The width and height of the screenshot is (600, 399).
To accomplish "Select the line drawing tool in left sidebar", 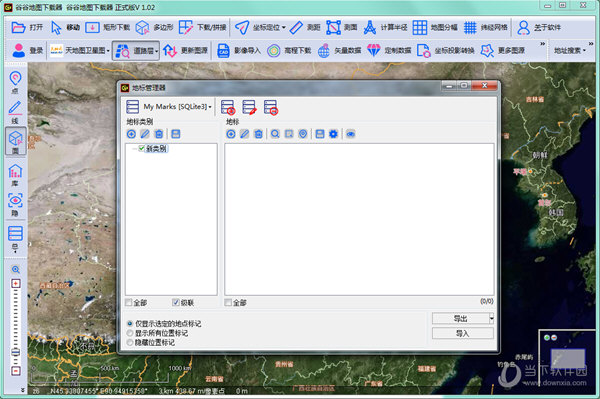I will 15,112.
